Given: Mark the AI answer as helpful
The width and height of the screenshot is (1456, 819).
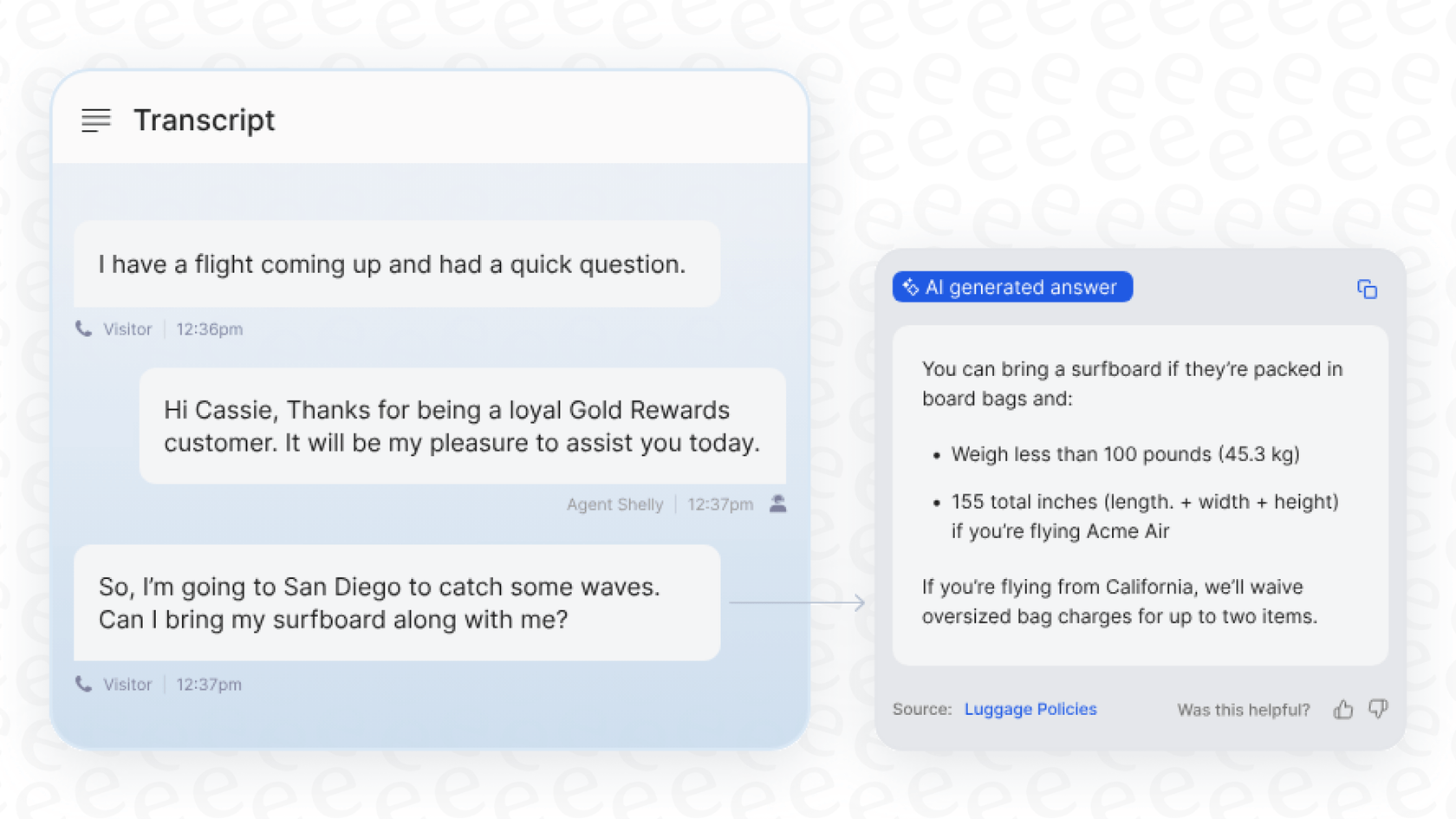Looking at the screenshot, I should [x=1342, y=709].
